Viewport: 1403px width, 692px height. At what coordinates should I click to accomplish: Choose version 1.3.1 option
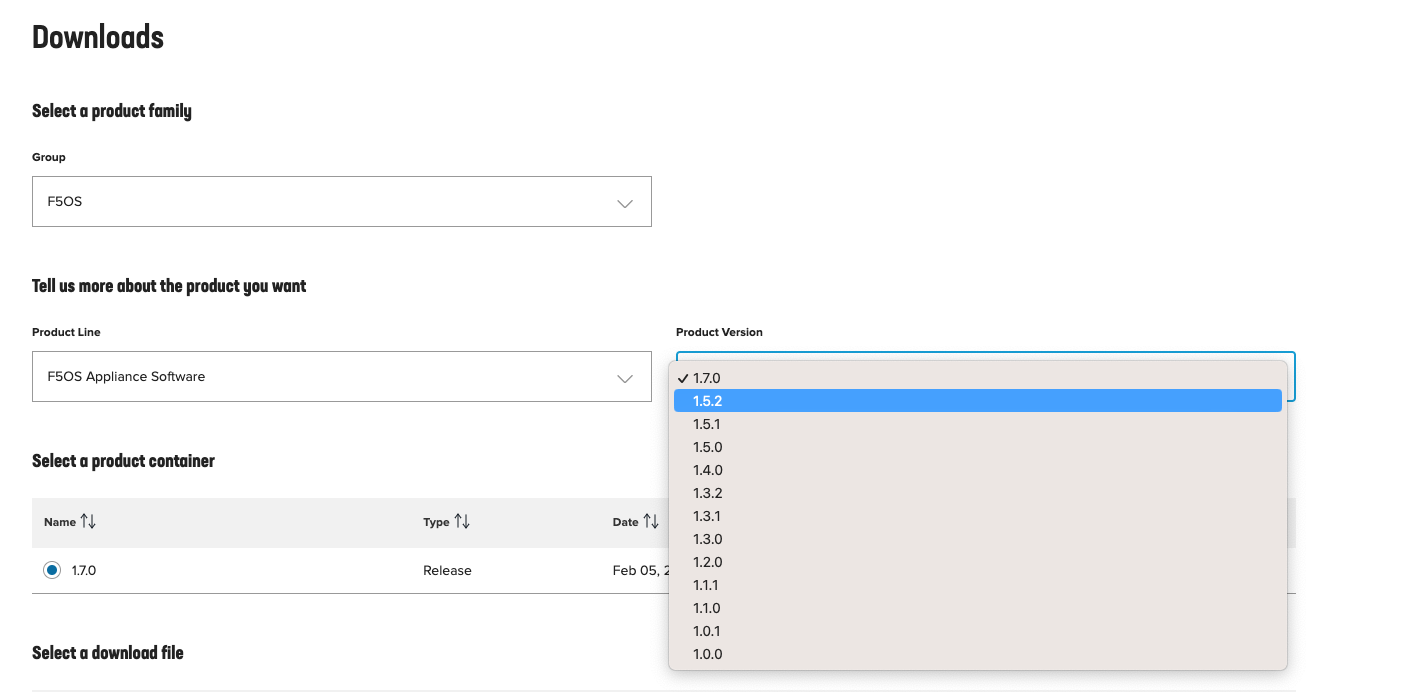point(978,516)
